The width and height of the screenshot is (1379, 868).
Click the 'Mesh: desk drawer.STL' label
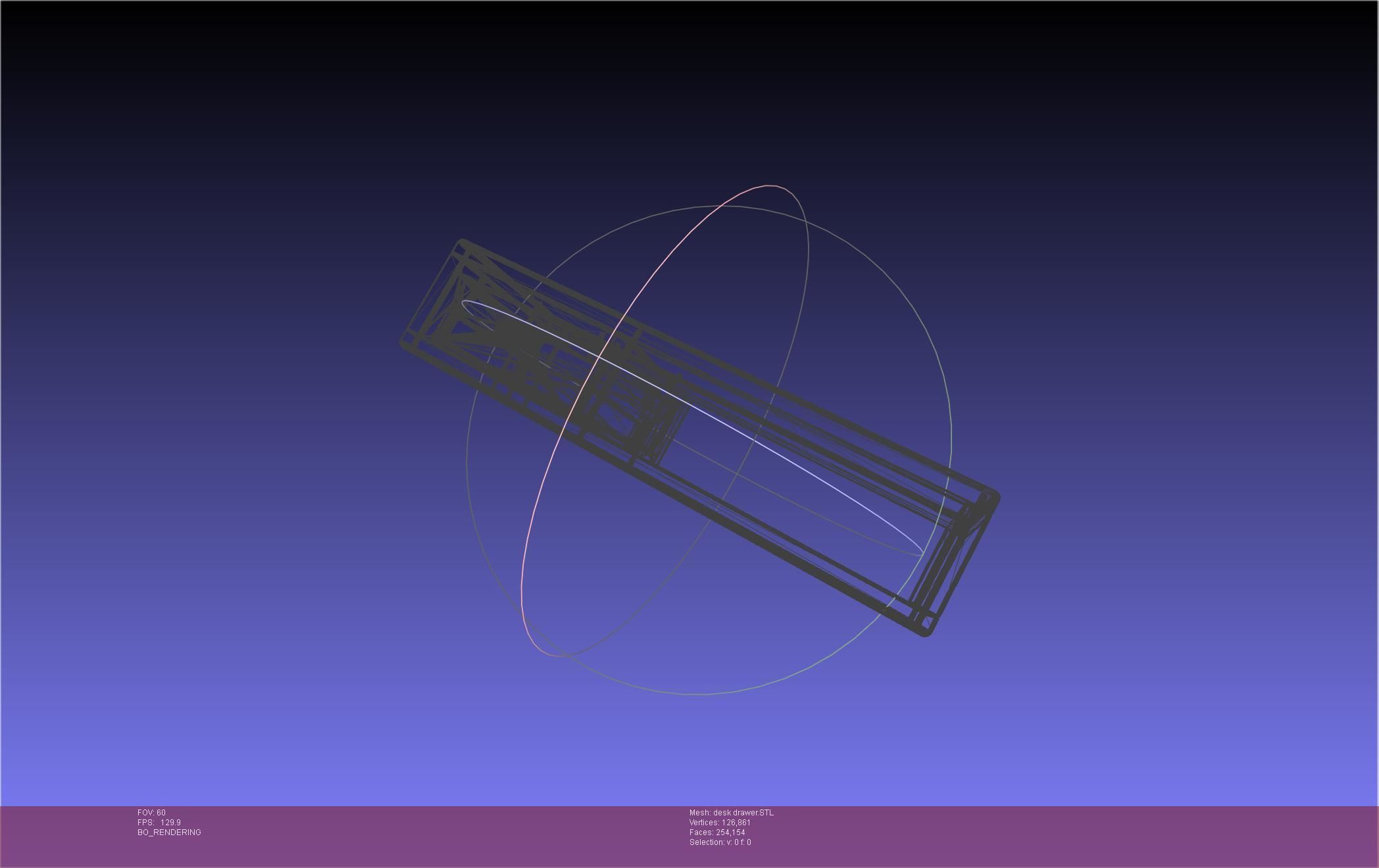tap(732, 813)
